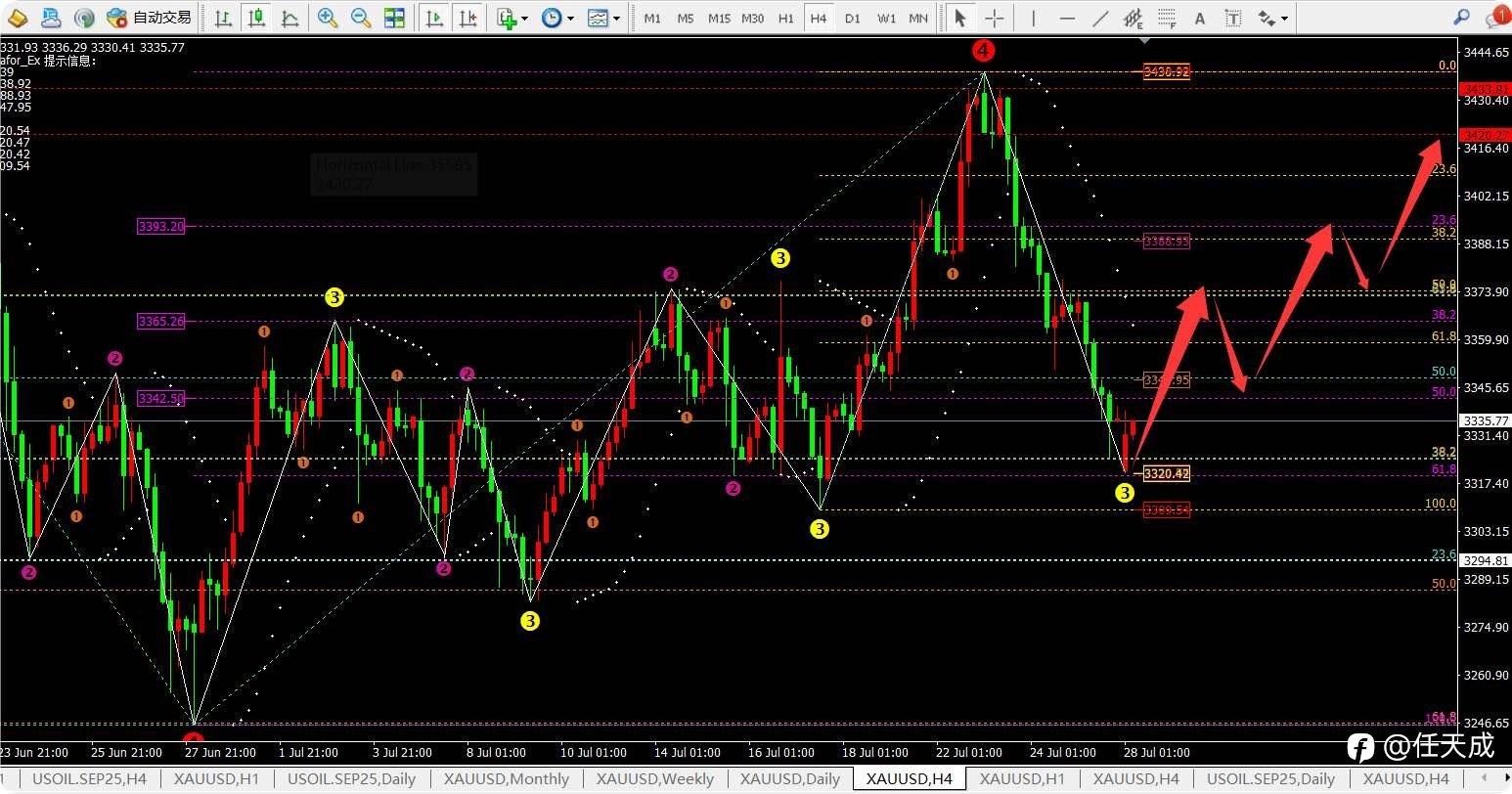Click the add indicator icon
The width and height of the screenshot is (1512, 794).
click(507, 18)
